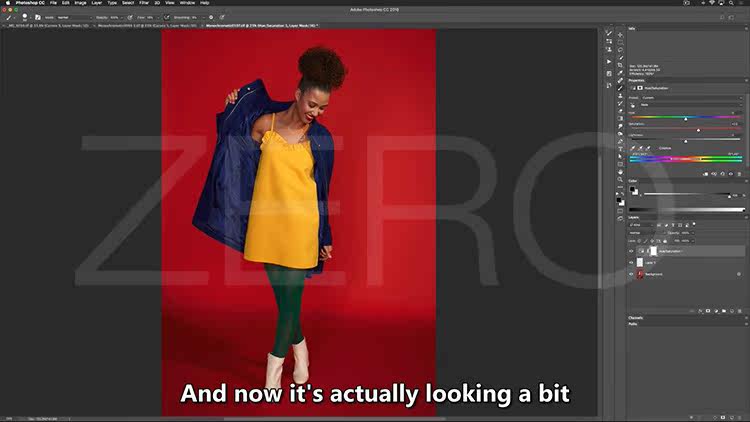Open the Preset dropdown in Properties
The height and width of the screenshot is (422, 750).
coord(691,98)
